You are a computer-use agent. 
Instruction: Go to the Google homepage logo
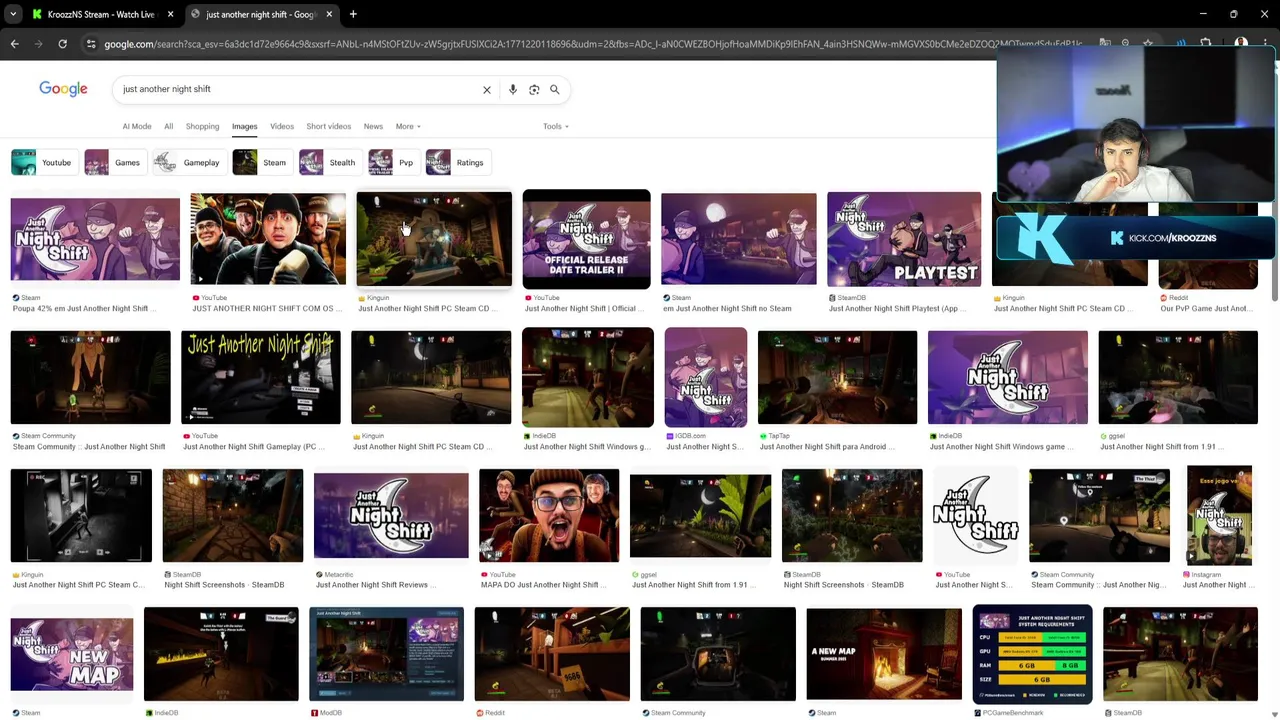pyautogui.click(x=63, y=89)
